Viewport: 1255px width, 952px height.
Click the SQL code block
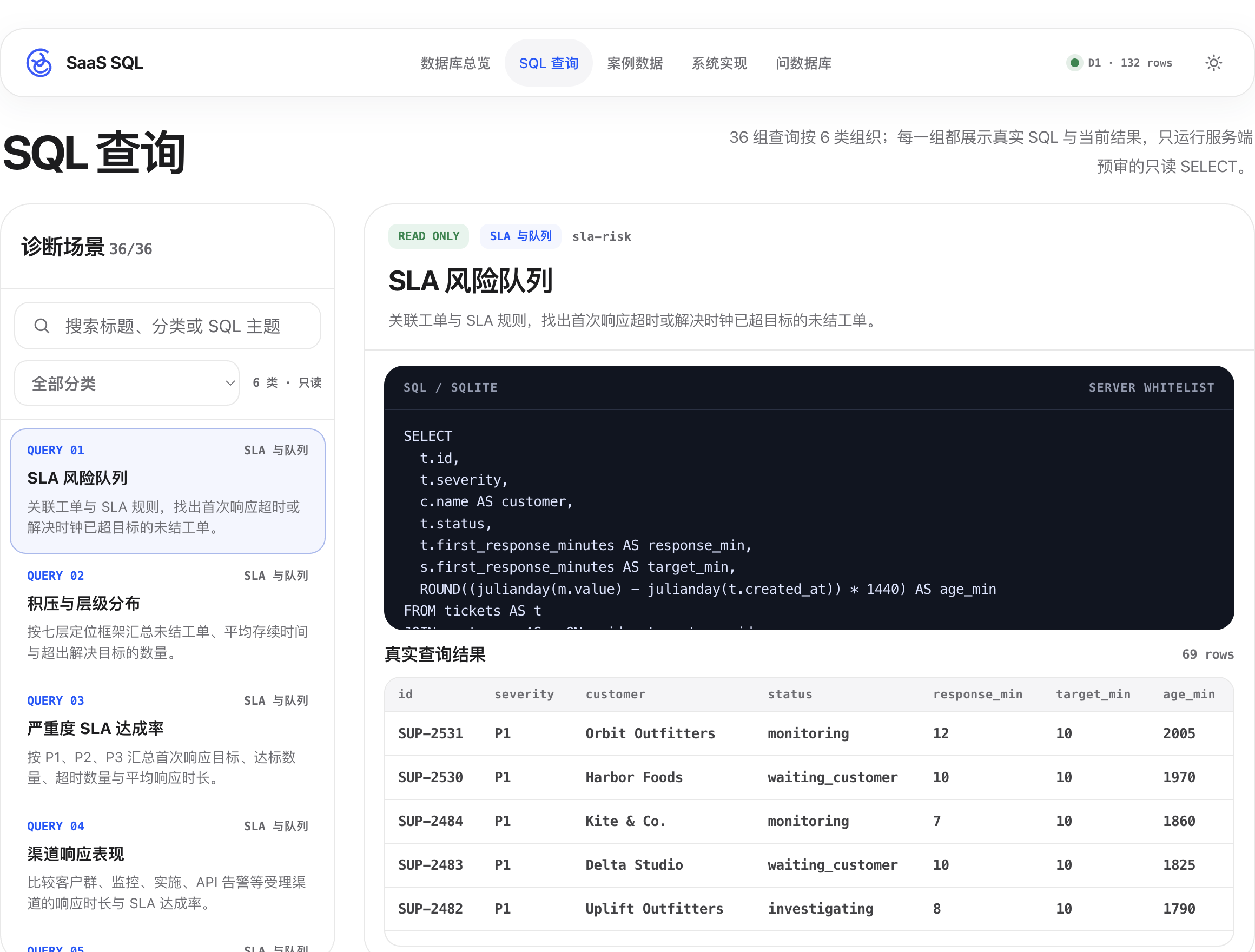809,498
